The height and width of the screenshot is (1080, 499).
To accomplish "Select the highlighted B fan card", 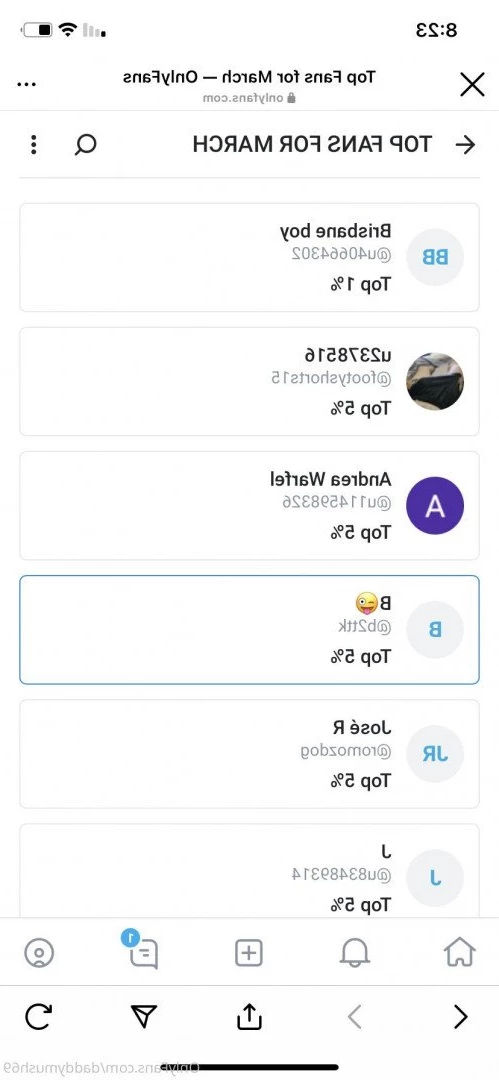I will [x=250, y=630].
